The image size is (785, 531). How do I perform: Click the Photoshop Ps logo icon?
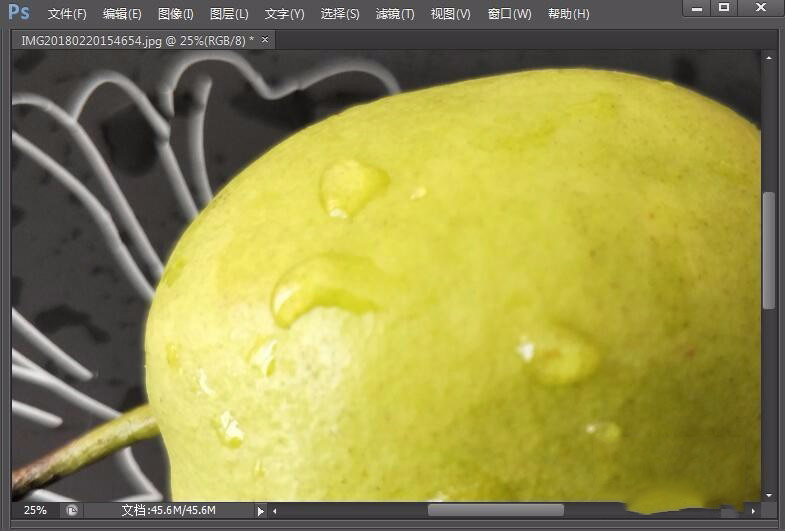coord(19,13)
